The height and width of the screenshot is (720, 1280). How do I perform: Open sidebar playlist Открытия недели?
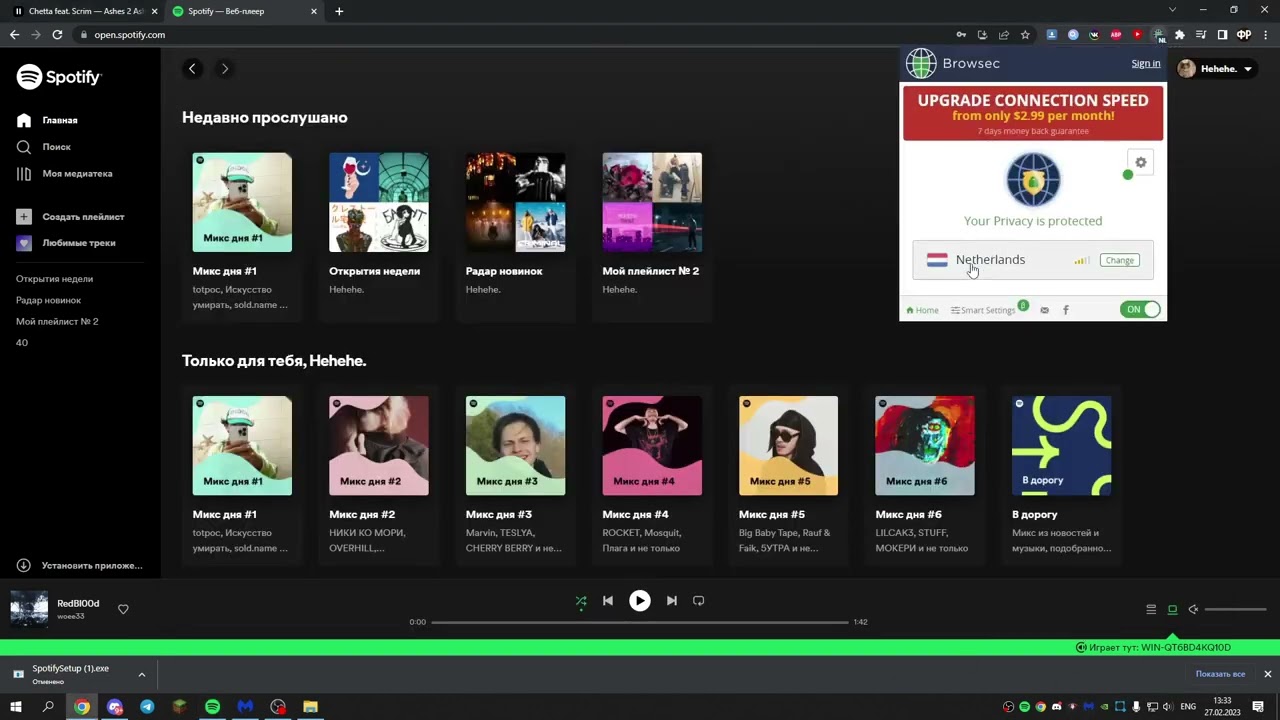click(x=54, y=279)
